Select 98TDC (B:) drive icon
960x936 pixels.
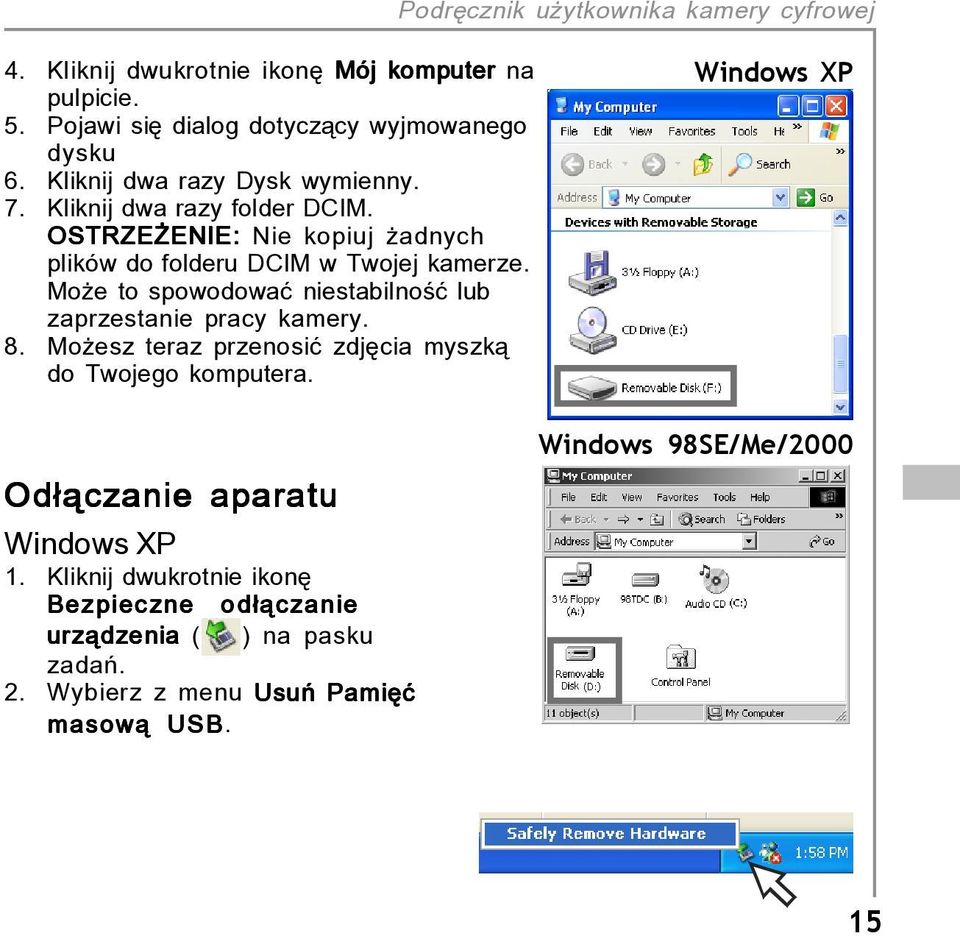[x=643, y=588]
